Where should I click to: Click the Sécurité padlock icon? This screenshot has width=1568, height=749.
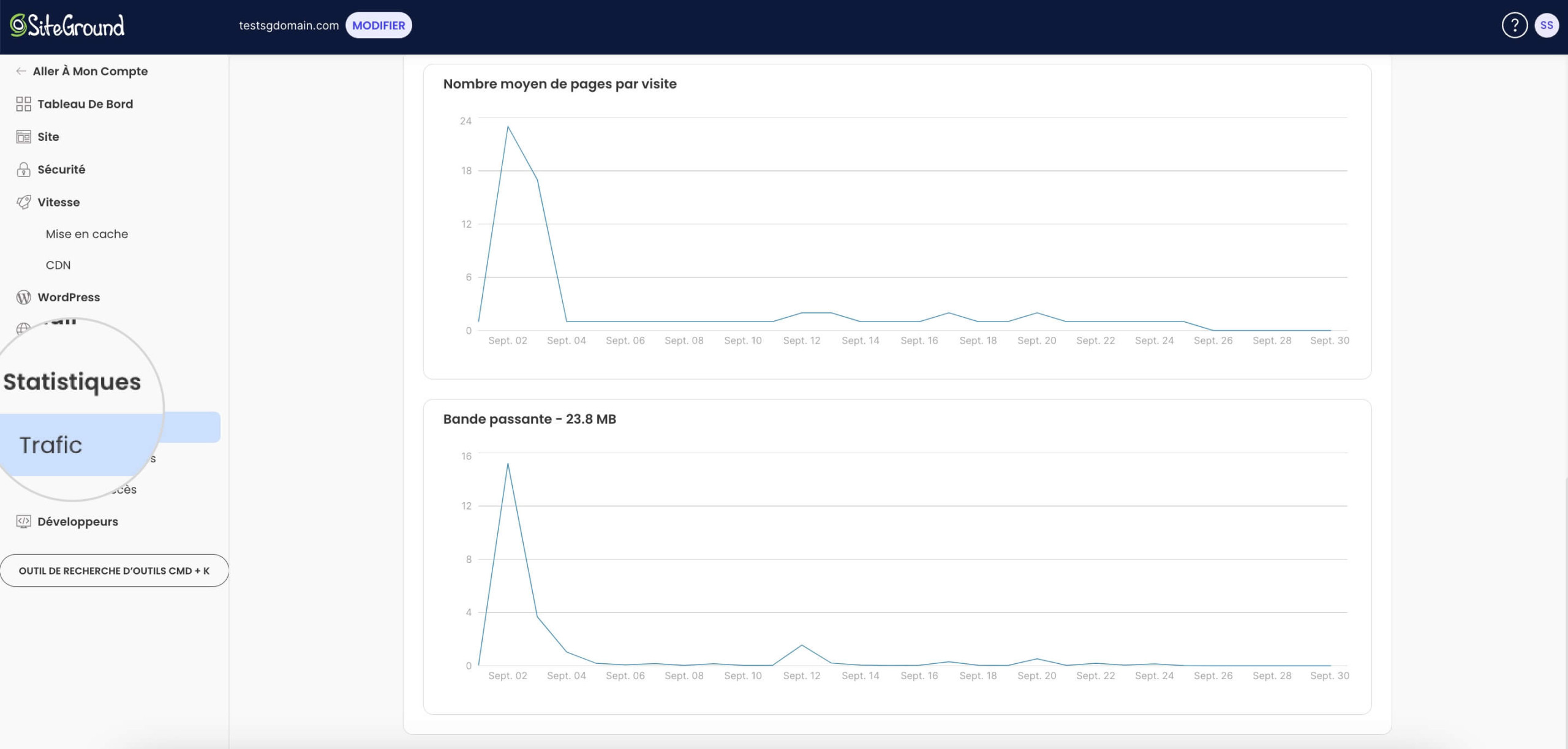pos(23,170)
